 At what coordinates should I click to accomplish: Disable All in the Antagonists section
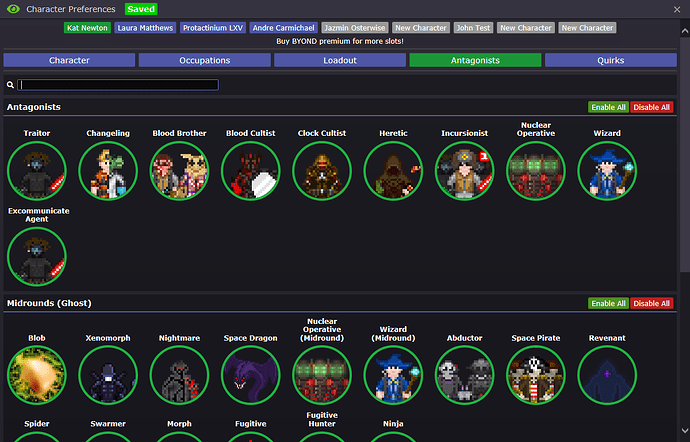(652, 107)
